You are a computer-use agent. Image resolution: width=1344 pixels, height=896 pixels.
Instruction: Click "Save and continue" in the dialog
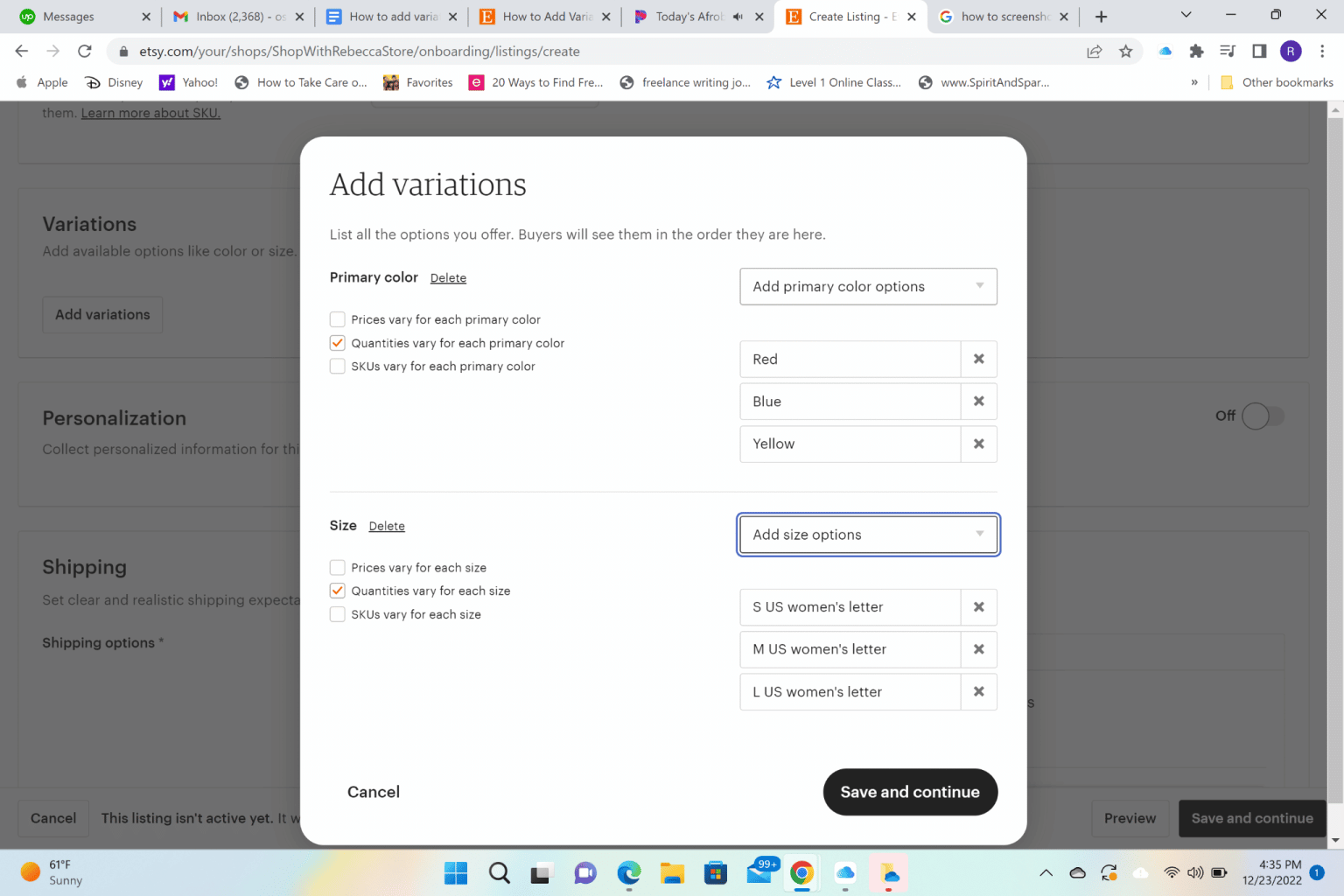910,792
